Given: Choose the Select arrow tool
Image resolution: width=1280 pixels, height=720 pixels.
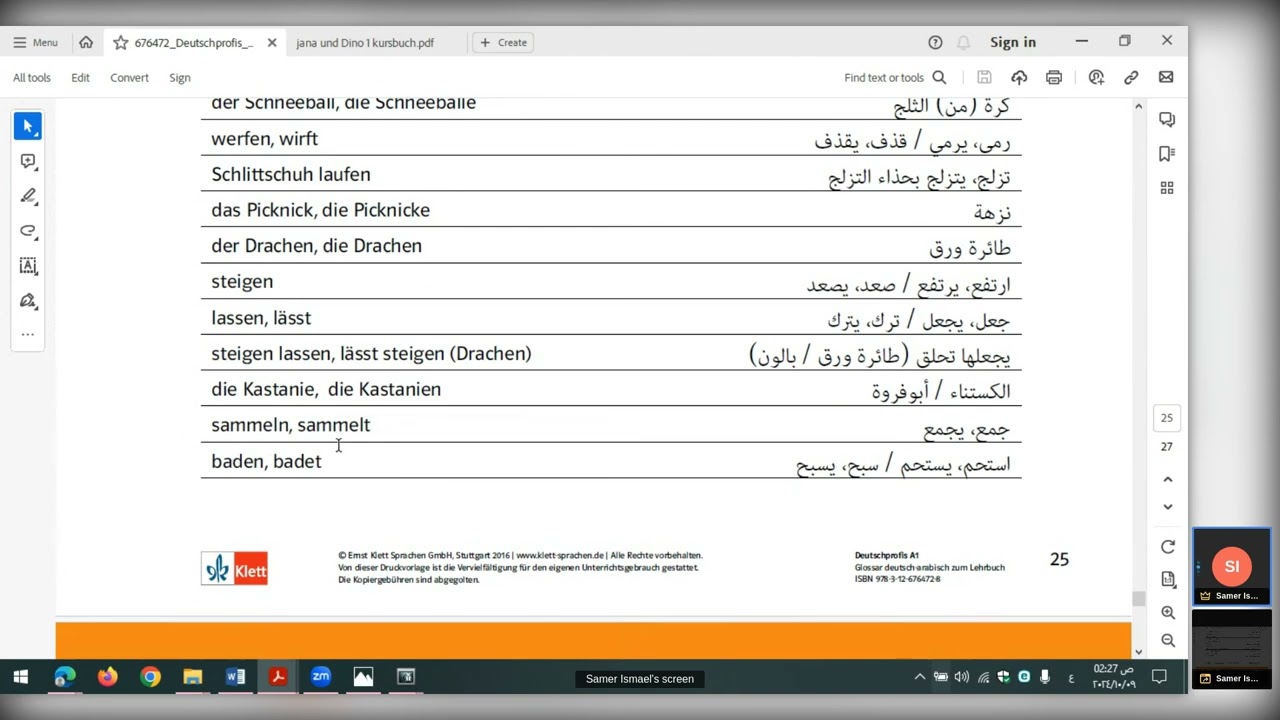Looking at the screenshot, I should point(28,126).
